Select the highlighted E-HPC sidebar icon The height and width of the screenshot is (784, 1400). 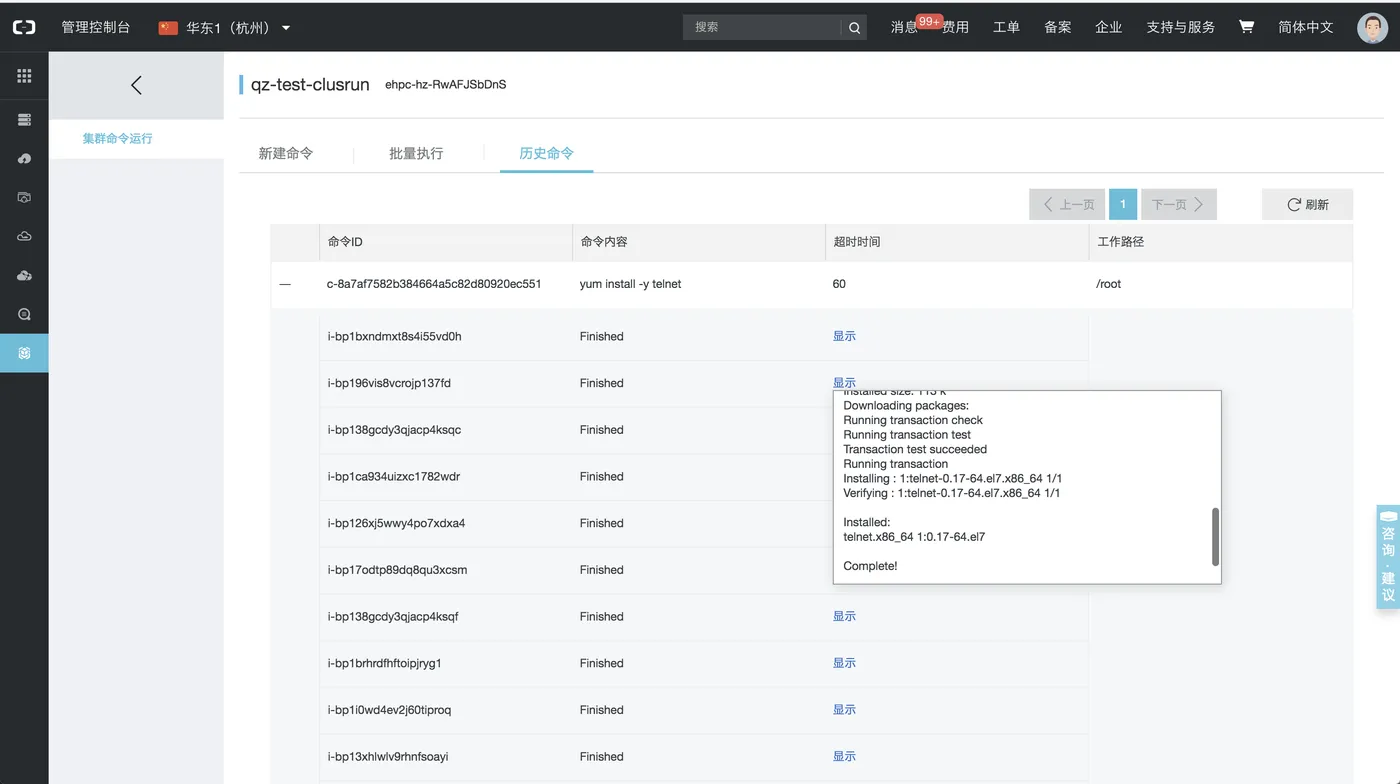[24, 353]
